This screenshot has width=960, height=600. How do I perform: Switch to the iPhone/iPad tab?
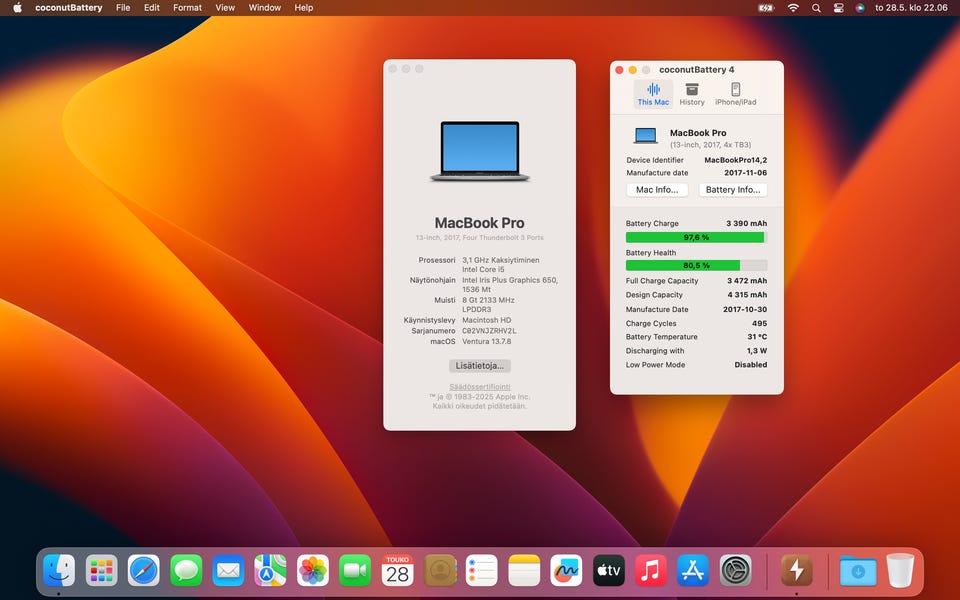point(735,94)
